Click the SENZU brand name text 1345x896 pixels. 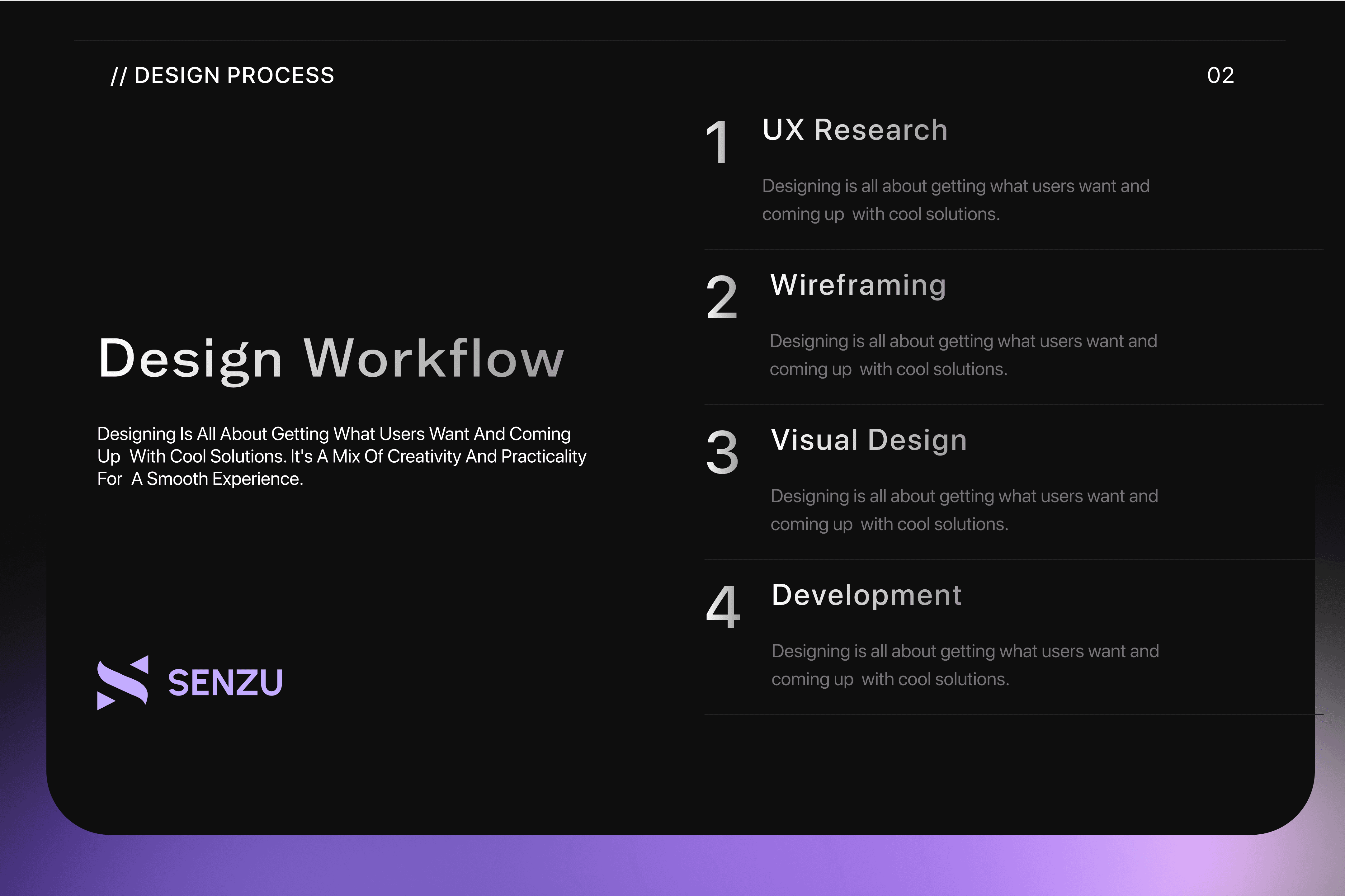point(225,683)
